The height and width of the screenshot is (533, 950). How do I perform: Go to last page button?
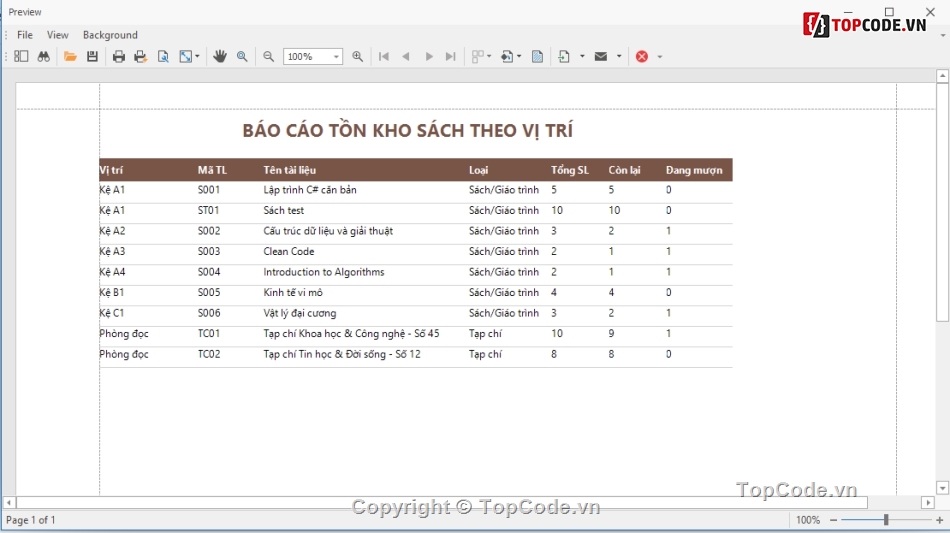tap(450, 56)
